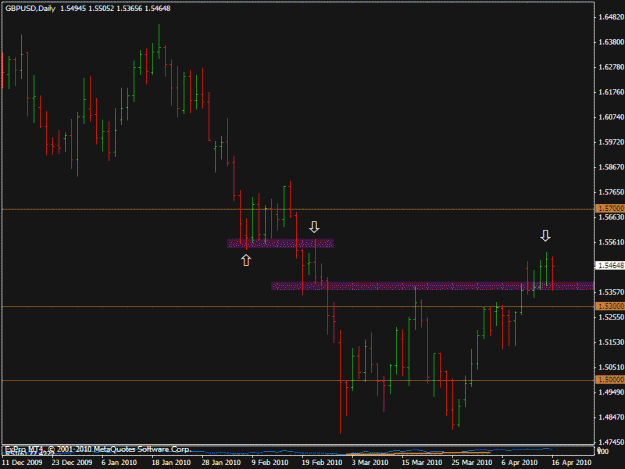Click the 18 Jan 2010 date label
The width and height of the screenshot is (625, 469).
[171, 463]
